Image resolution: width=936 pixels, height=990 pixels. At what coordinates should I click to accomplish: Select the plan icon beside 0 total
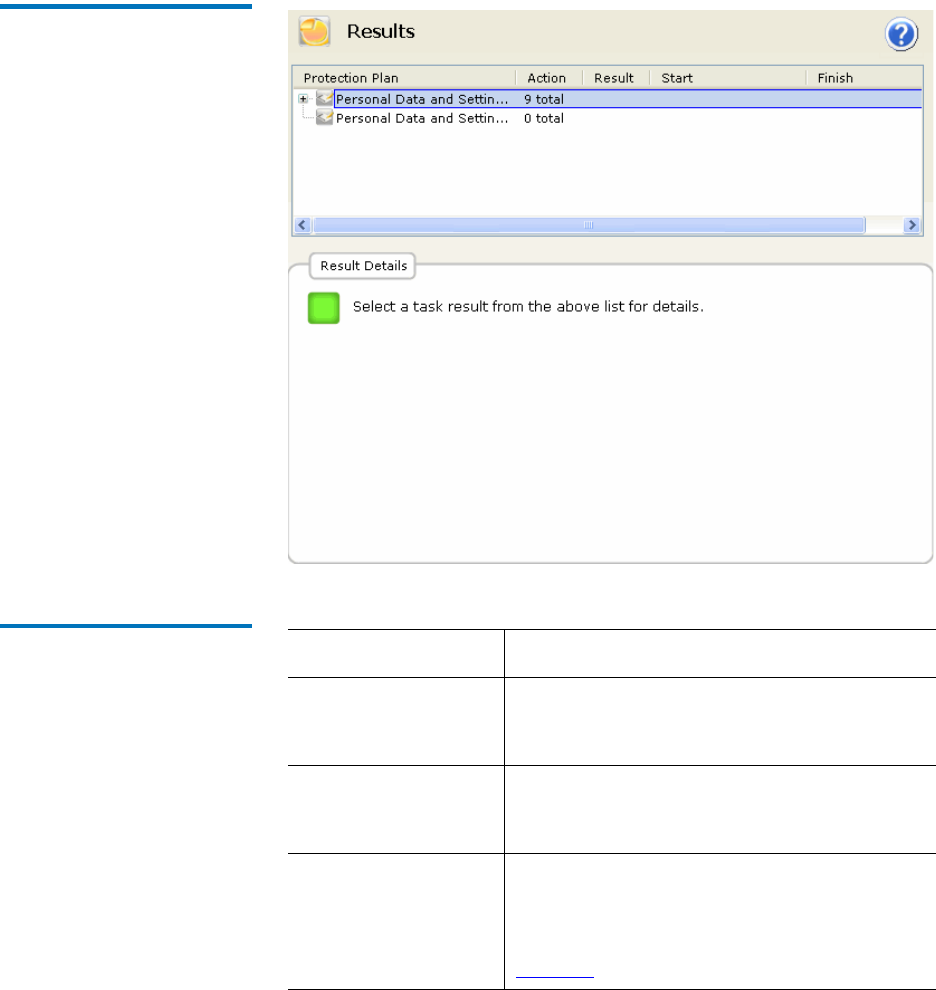(325, 117)
